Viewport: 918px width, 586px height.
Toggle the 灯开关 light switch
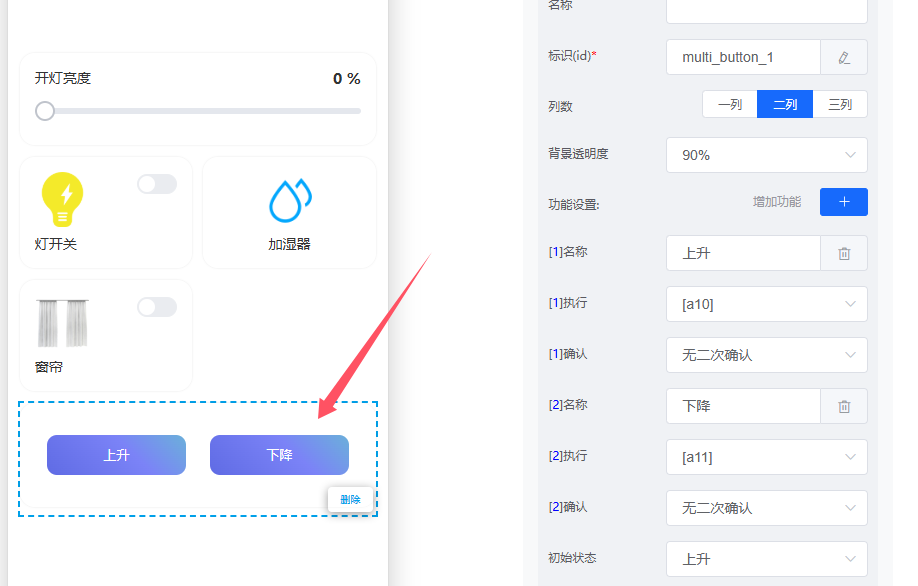[157, 184]
